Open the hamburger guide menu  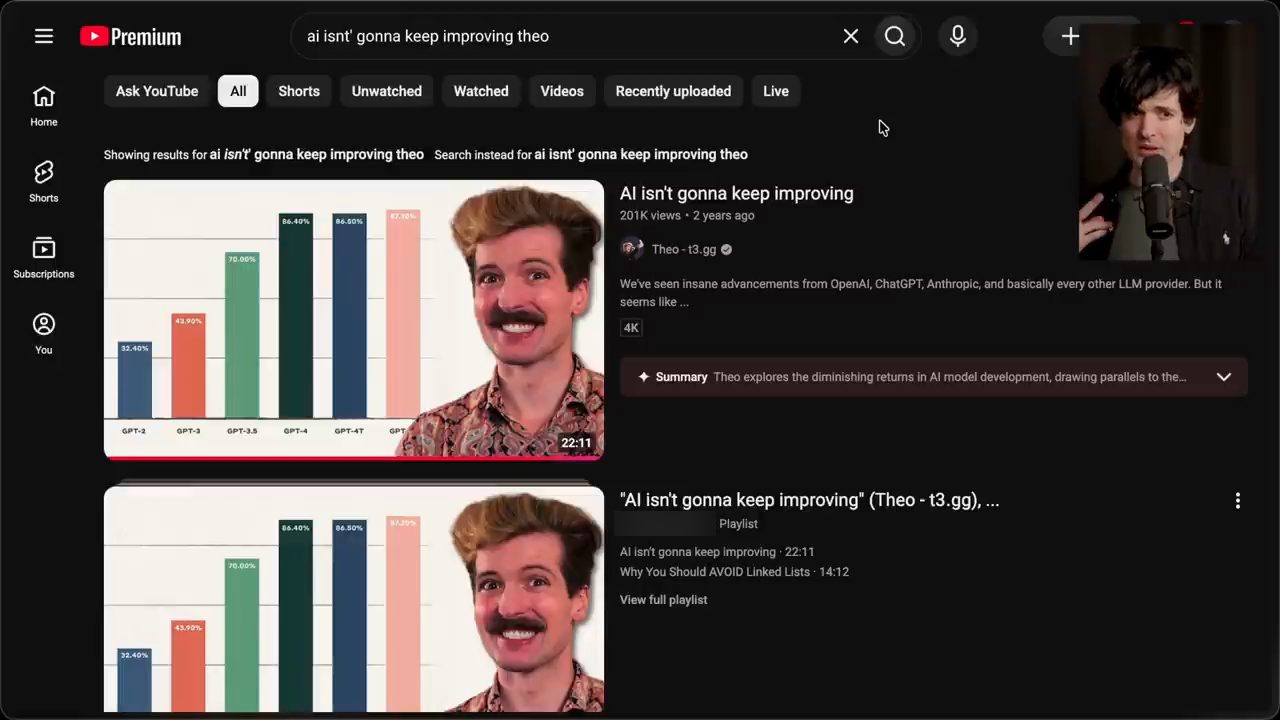43,36
